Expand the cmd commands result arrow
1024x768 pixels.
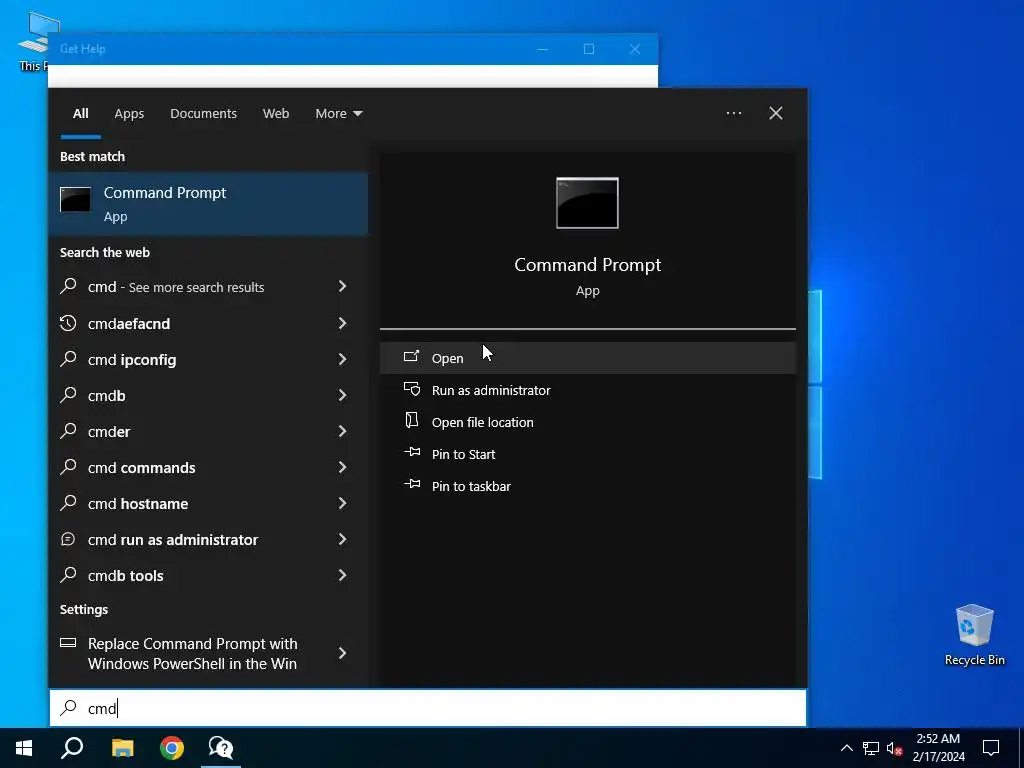(x=342, y=467)
